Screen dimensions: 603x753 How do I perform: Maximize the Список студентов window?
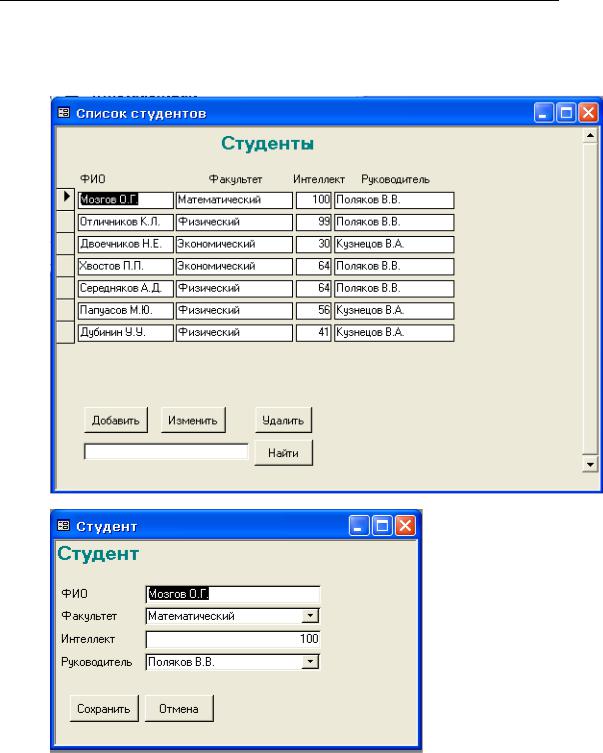pyautogui.click(x=566, y=113)
